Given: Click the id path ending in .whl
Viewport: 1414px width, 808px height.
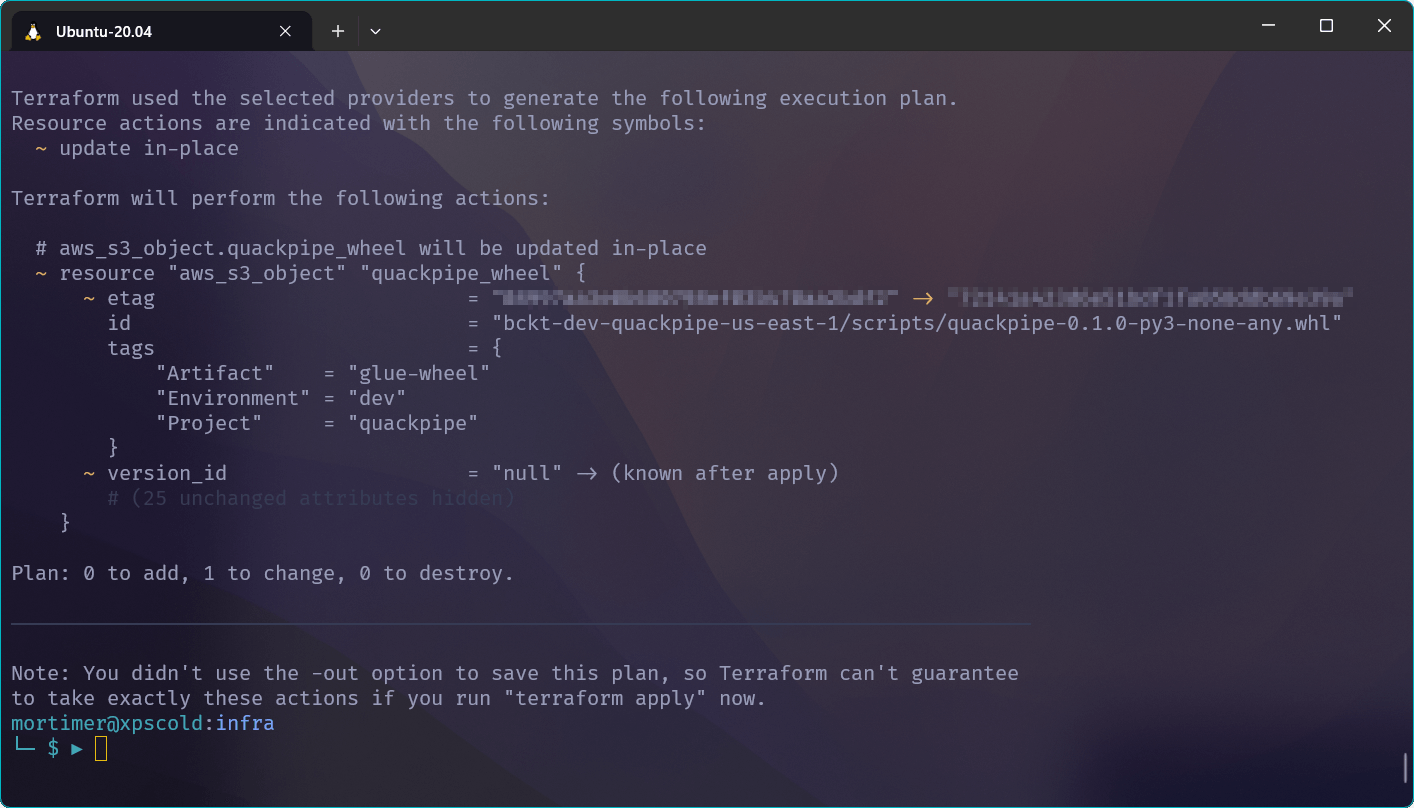Looking at the screenshot, I should coord(917,323).
